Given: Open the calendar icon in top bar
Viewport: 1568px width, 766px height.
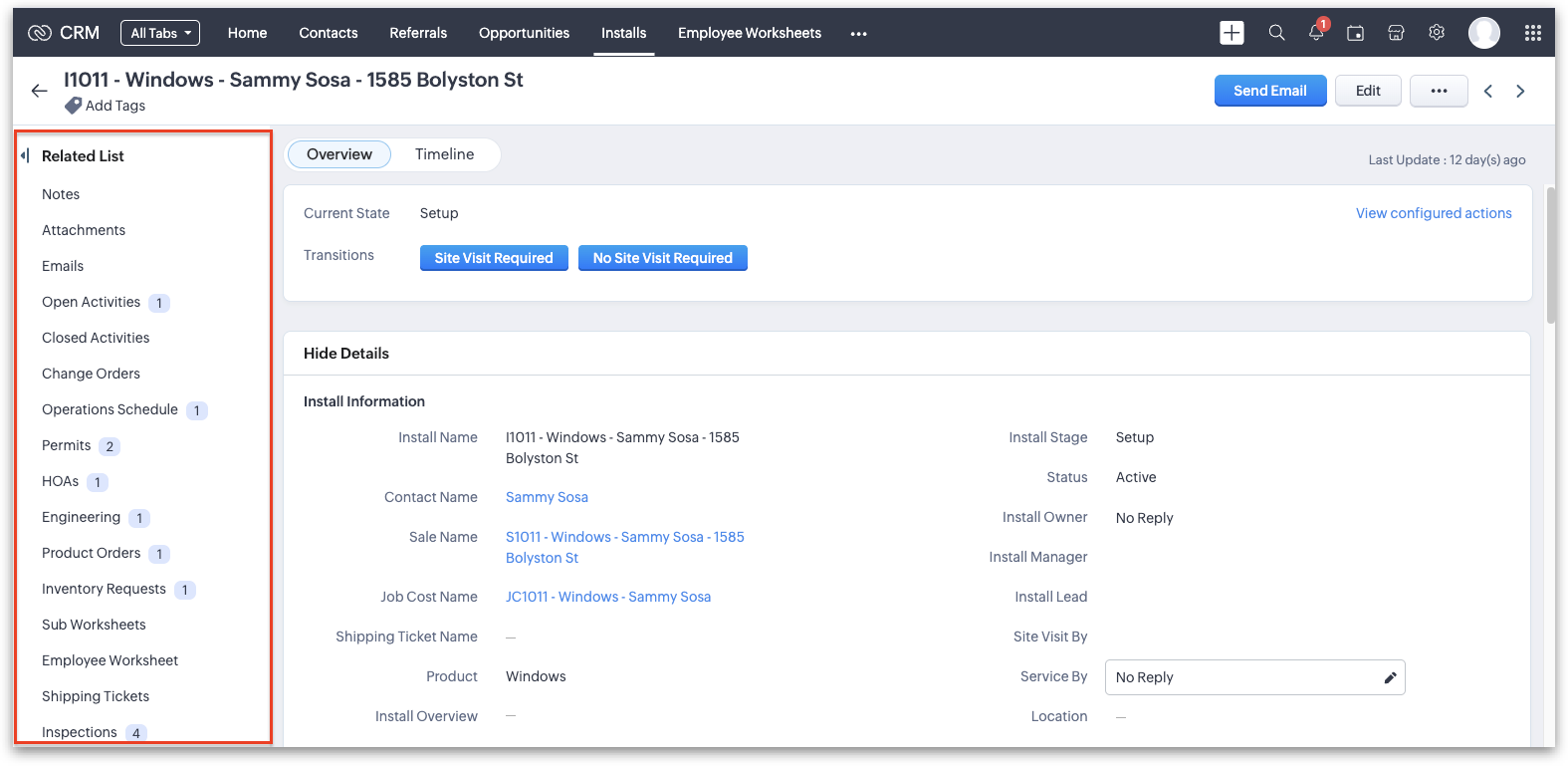Looking at the screenshot, I should pyautogui.click(x=1355, y=33).
